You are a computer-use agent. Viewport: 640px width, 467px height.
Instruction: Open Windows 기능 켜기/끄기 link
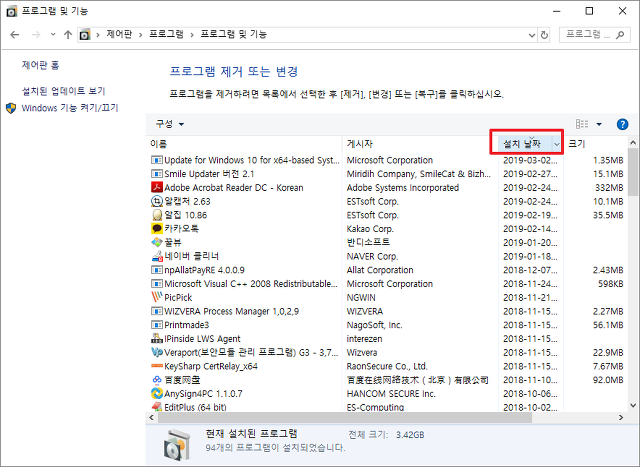pyautogui.click(x=70, y=108)
